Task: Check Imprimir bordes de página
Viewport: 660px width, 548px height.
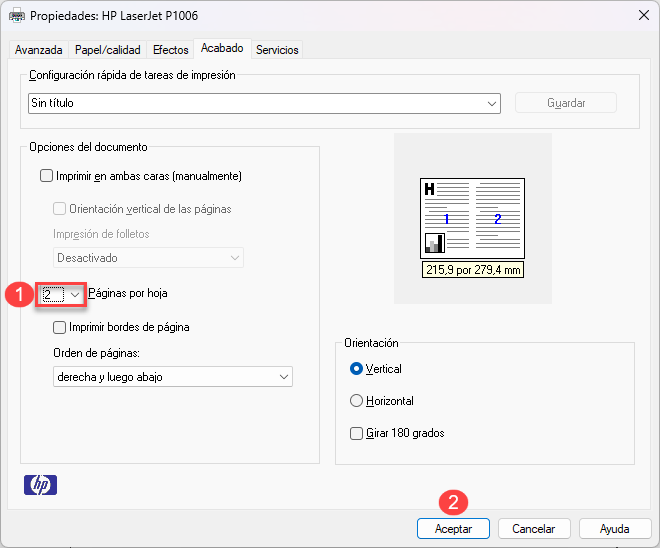Action: (x=59, y=327)
